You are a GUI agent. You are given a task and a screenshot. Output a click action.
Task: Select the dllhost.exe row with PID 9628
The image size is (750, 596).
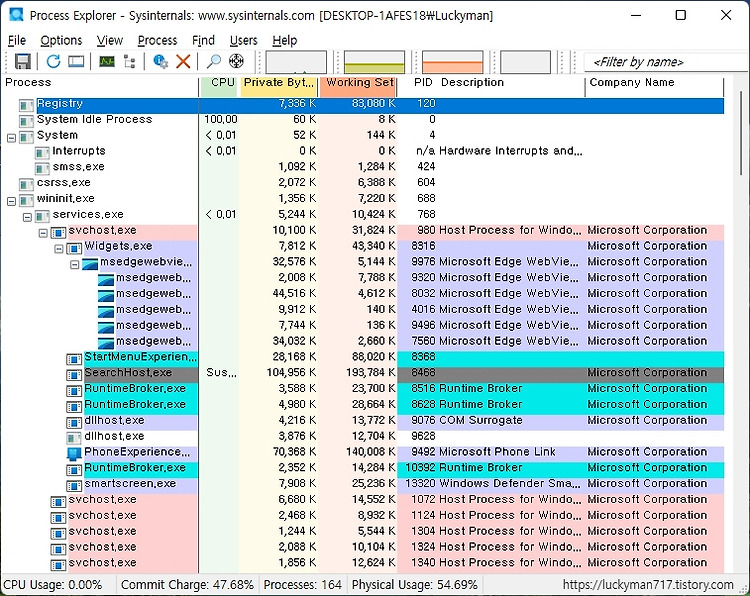363,436
